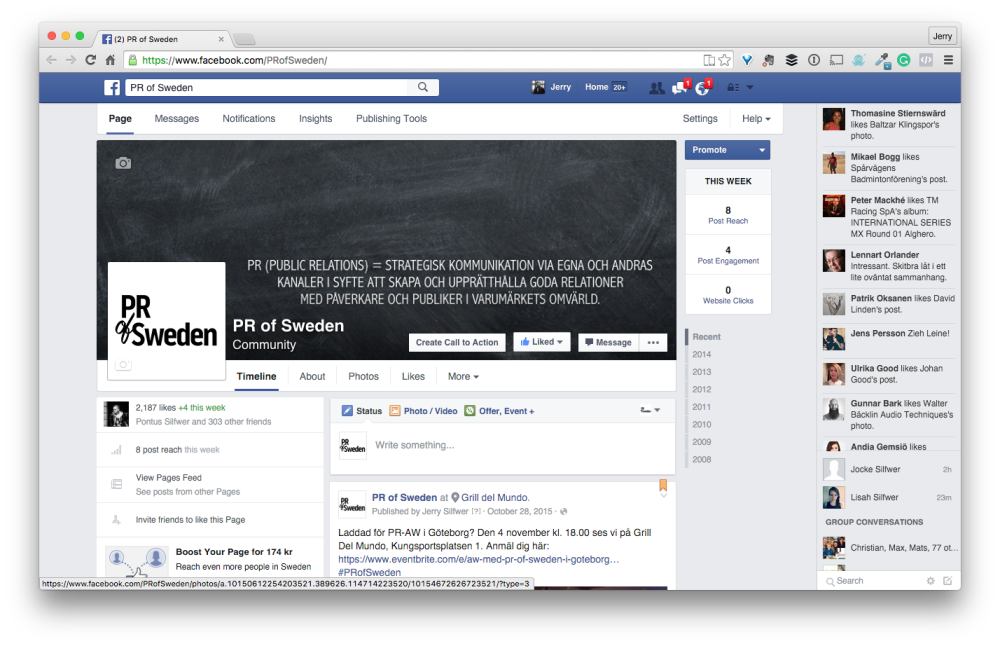This screenshot has height=646, width=1000.
Task: Switch to Notifications tab
Action: pos(249,119)
